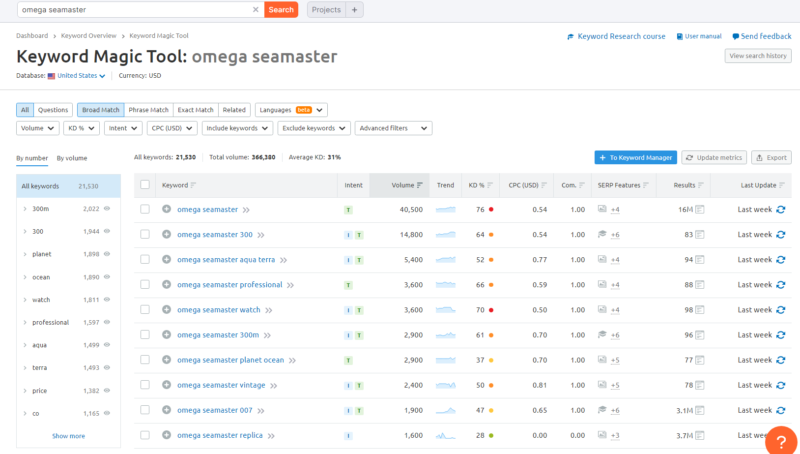Open double arrow for omega seamaster watch
This screenshot has height=454, width=800.
[269, 310]
